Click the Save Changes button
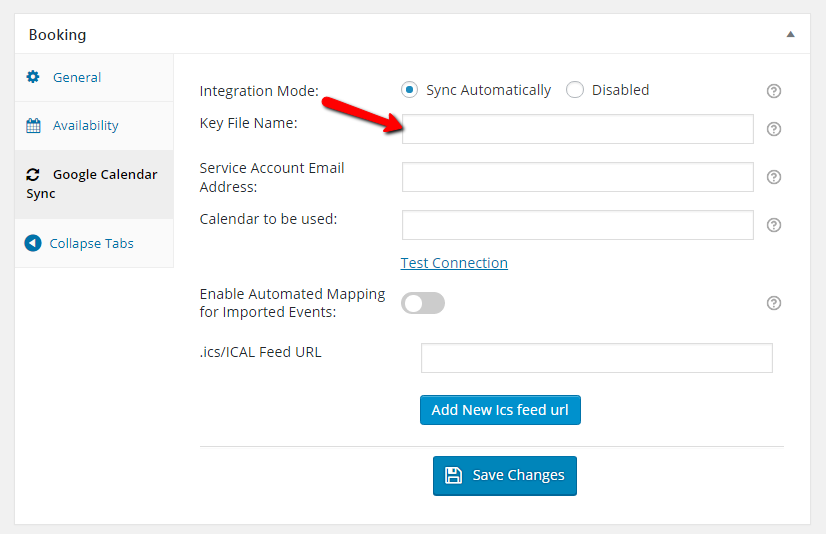 [x=505, y=476]
